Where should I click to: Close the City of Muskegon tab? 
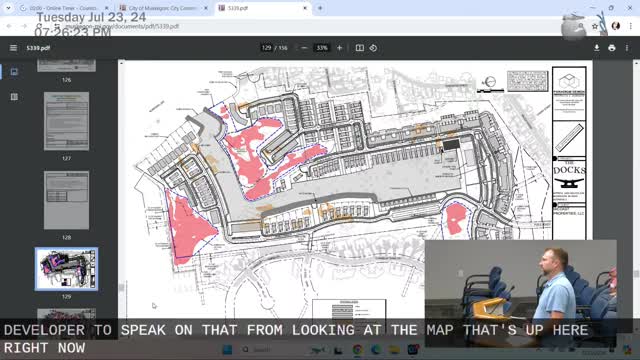206,8
